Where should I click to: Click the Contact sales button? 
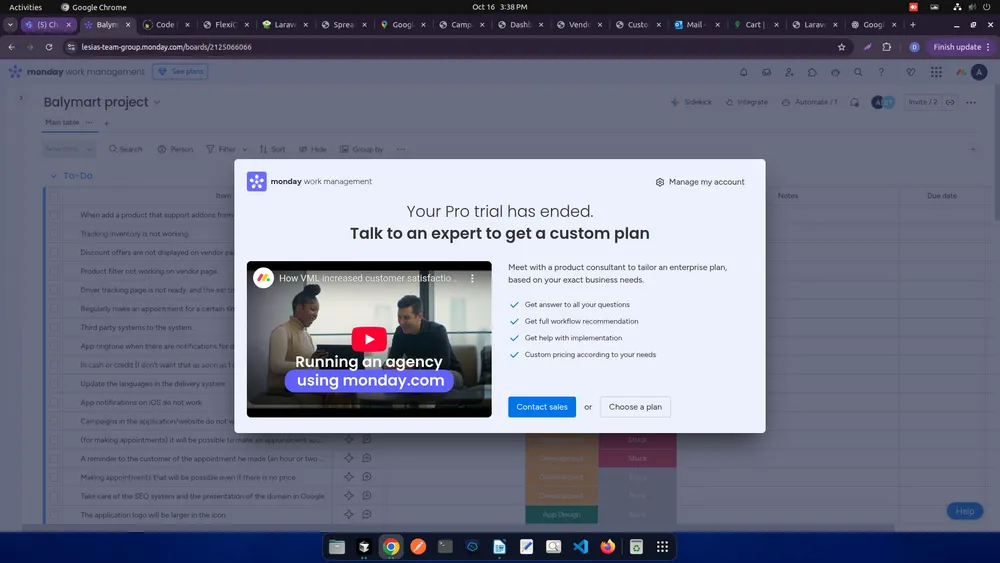542,407
